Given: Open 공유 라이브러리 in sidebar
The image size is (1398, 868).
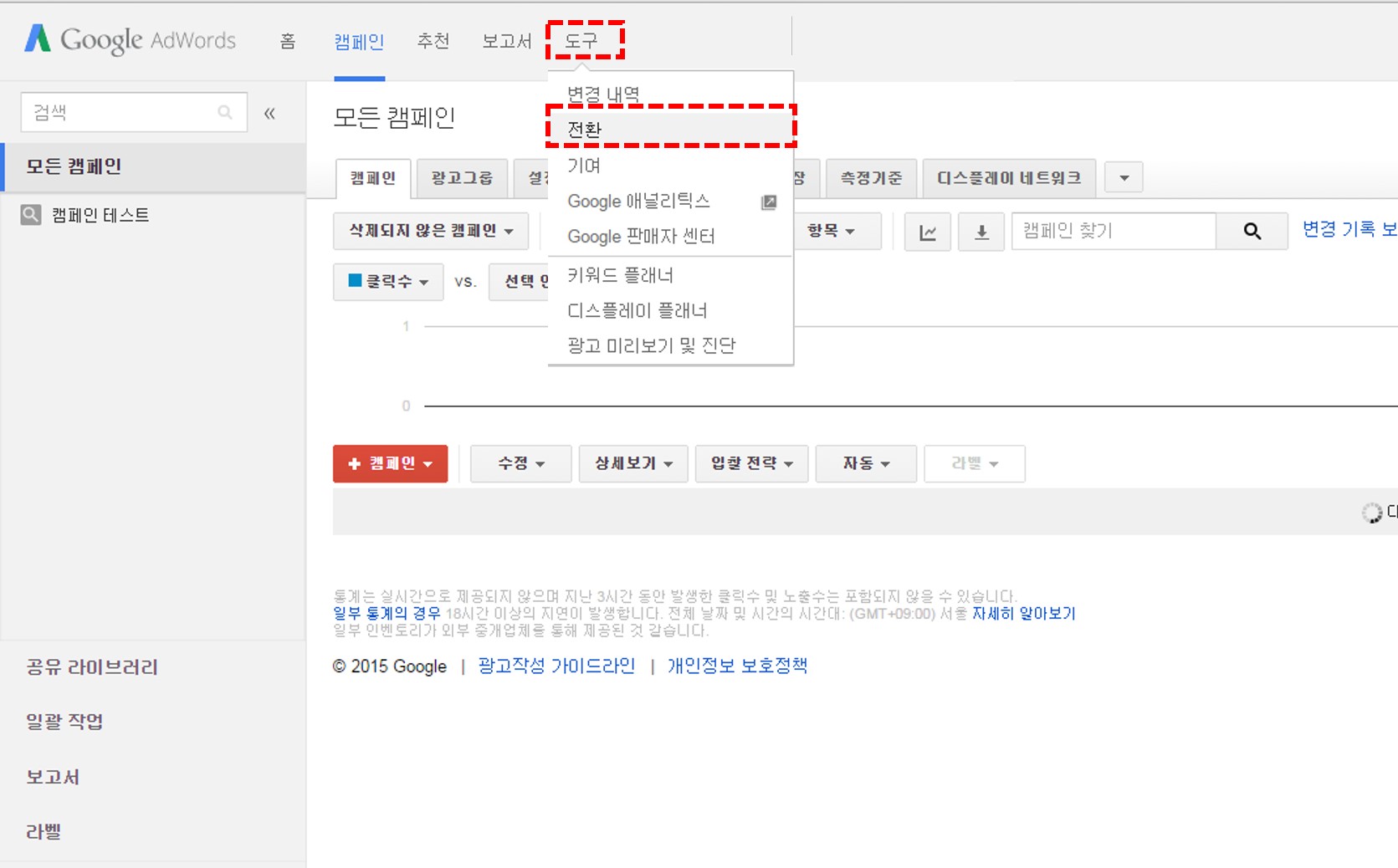Looking at the screenshot, I should (x=92, y=667).
